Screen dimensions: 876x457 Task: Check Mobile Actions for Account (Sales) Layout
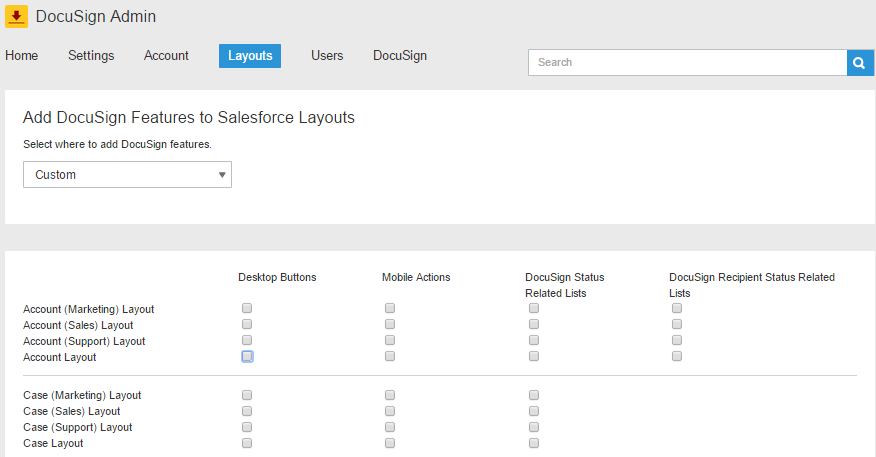pos(390,324)
